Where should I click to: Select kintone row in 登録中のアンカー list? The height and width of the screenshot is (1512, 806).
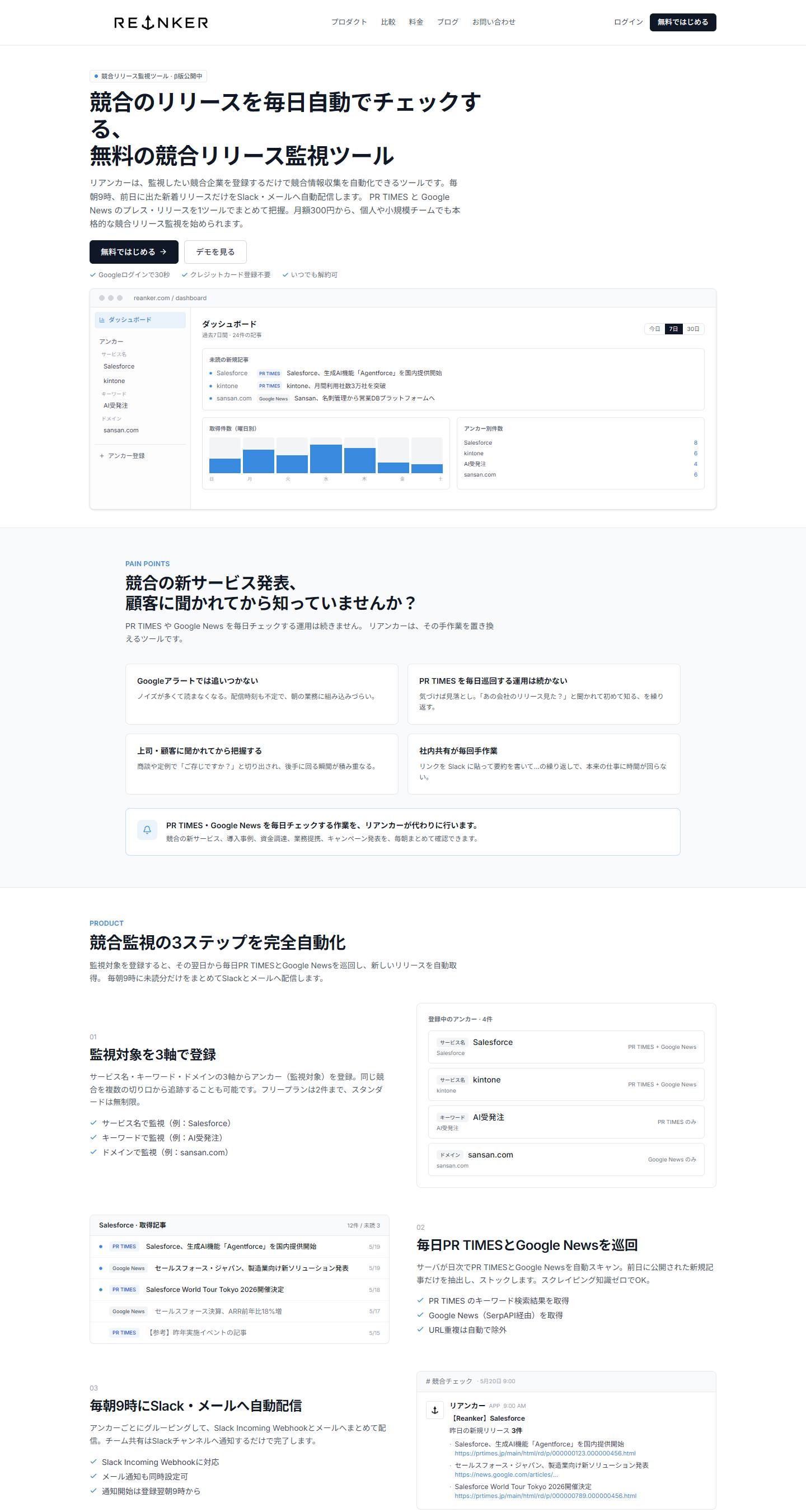coord(566,1085)
